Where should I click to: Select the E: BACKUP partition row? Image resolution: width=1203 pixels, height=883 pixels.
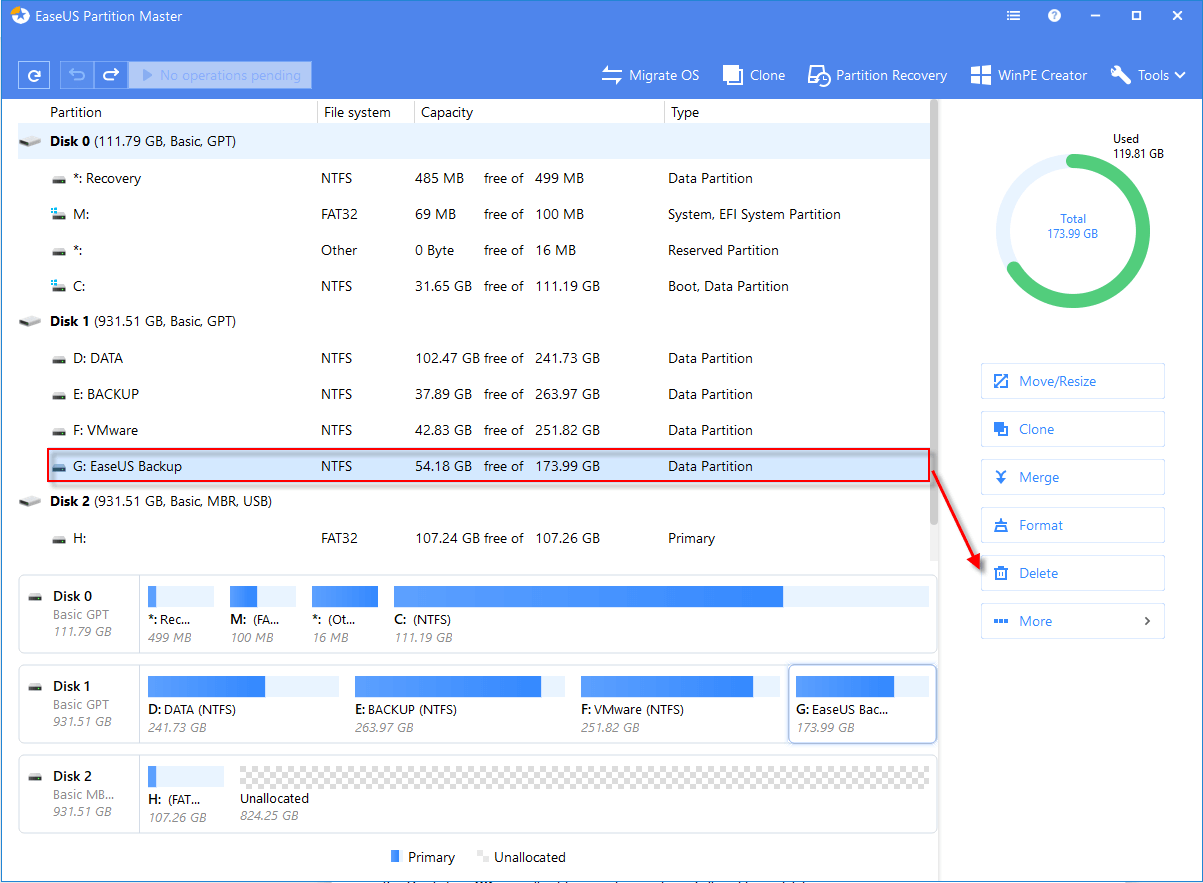tap(474, 394)
